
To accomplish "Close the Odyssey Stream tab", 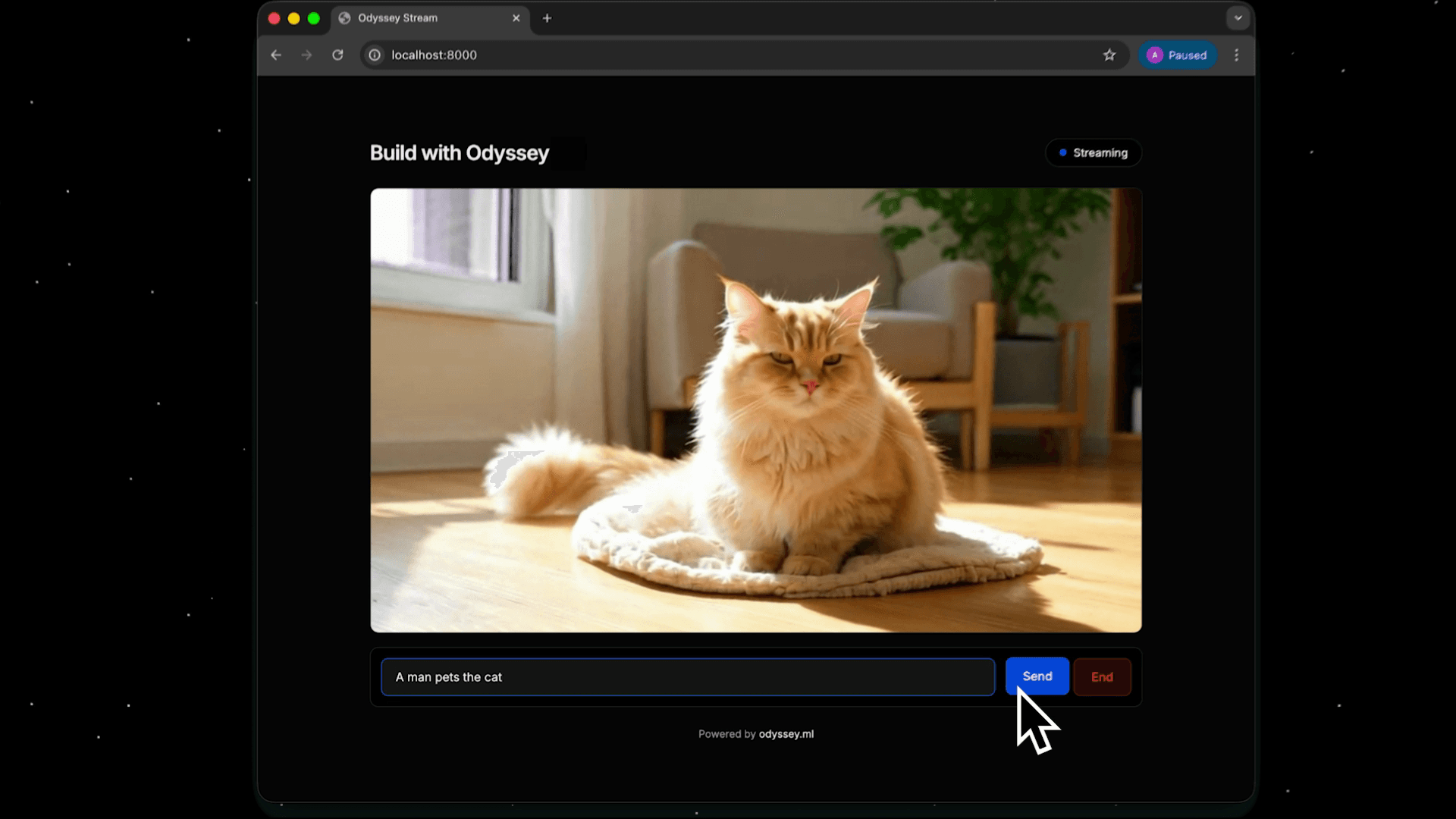I will click(x=516, y=18).
